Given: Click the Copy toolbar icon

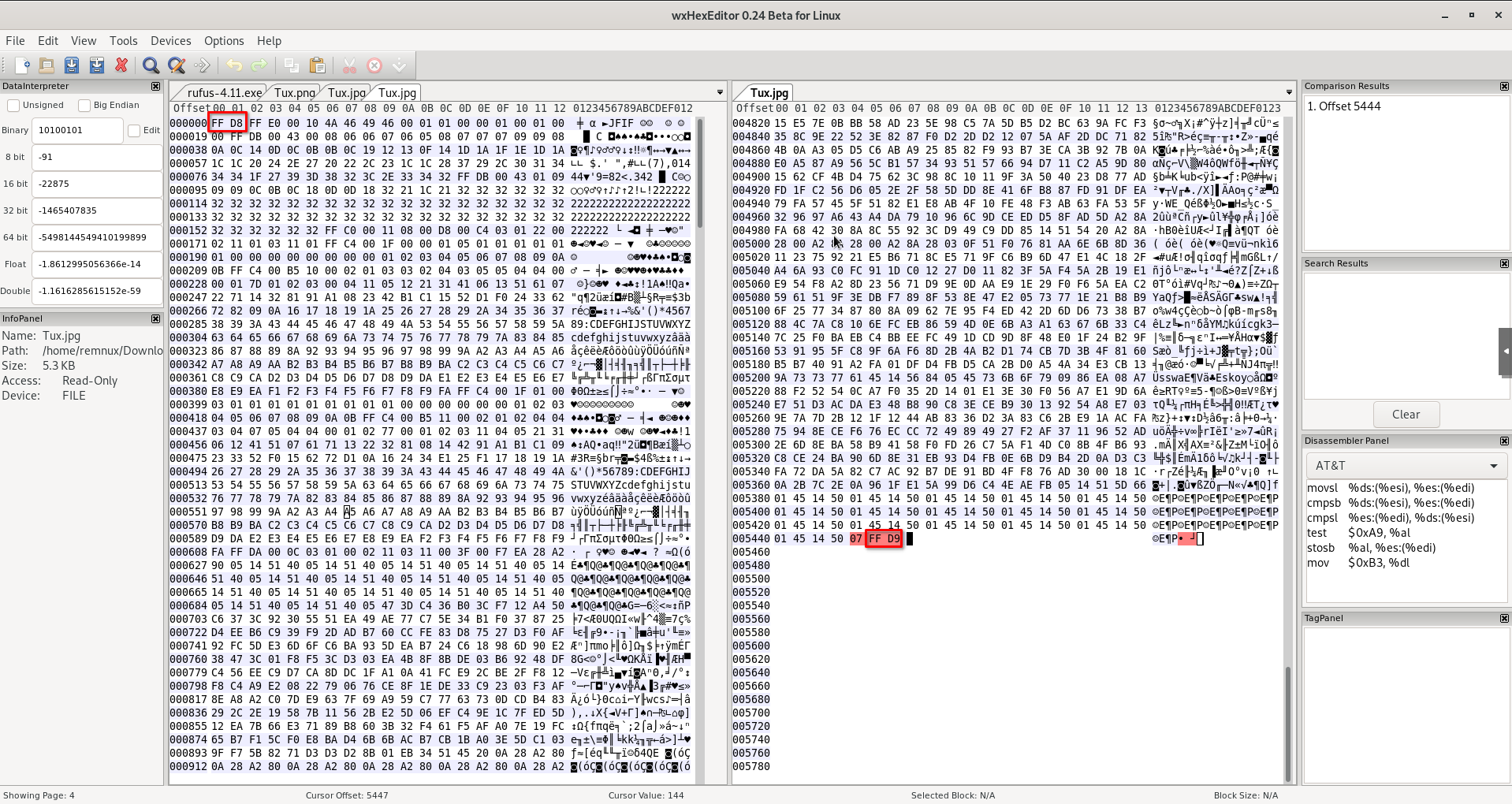Looking at the screenshot, I should 292,65.
